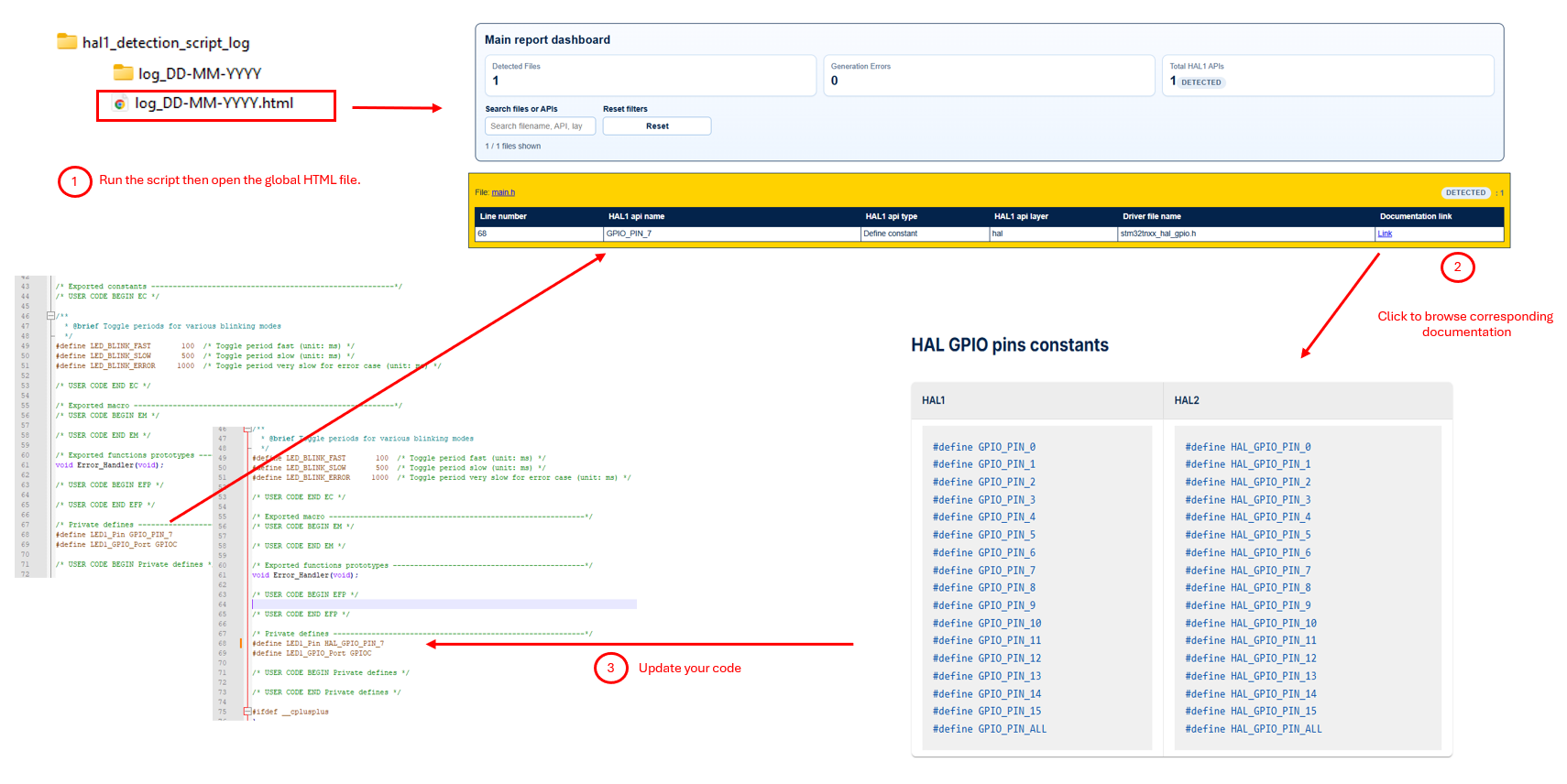Viewport: 1567px width, 784px height.
Task: Select the stm32tnxx_hal_gpio.h driver file cell
Action: [1246, 234]
